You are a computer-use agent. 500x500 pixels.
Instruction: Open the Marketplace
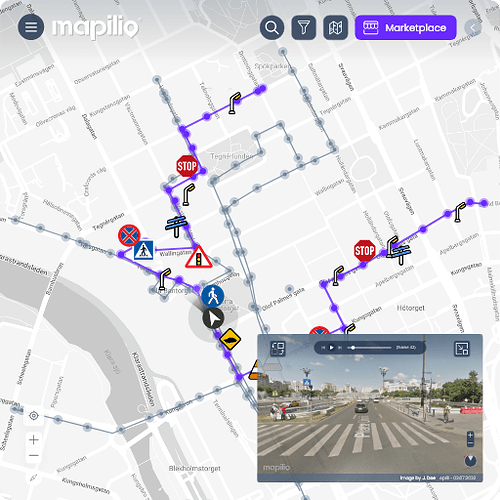click(405, 28)
